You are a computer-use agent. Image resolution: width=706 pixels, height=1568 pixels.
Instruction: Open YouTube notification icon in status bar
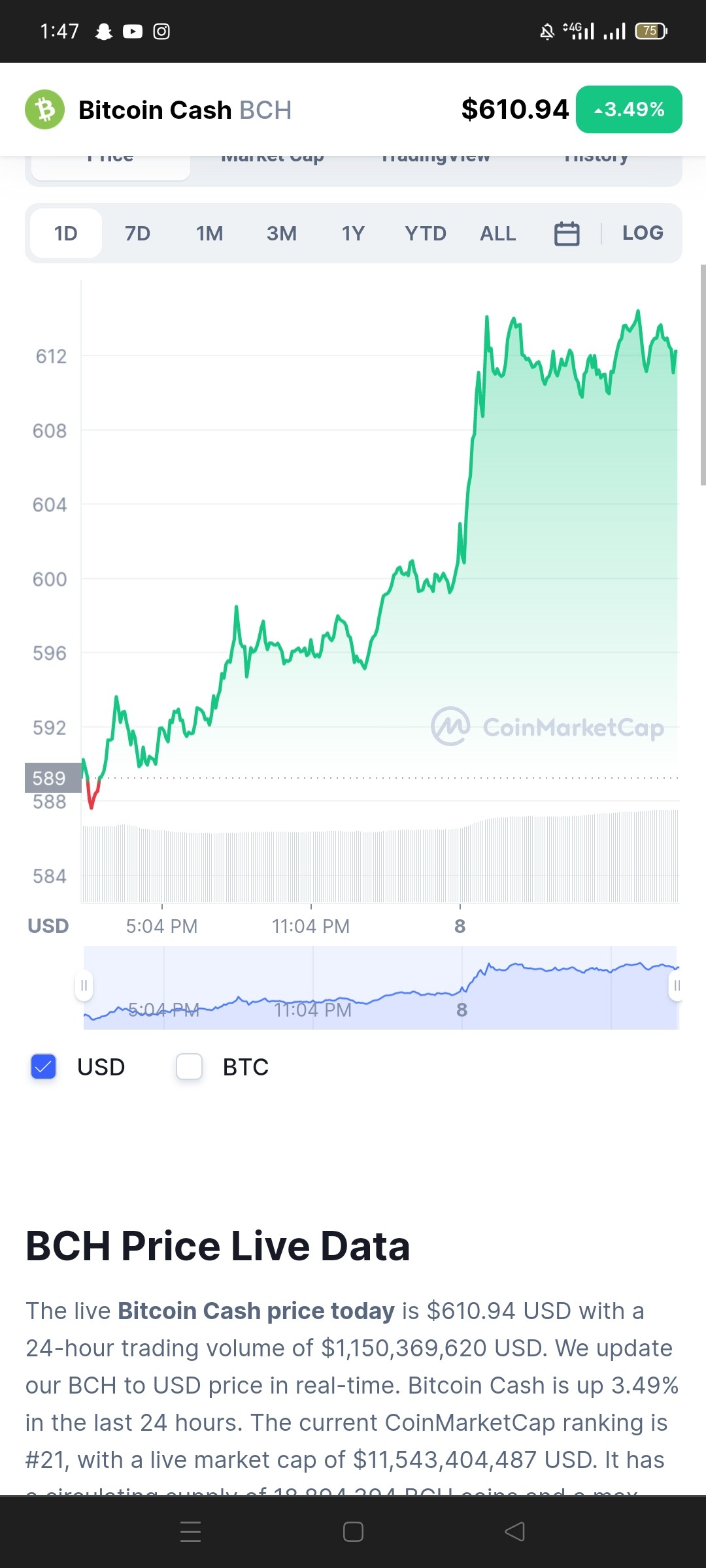click(x=133, y=31)
